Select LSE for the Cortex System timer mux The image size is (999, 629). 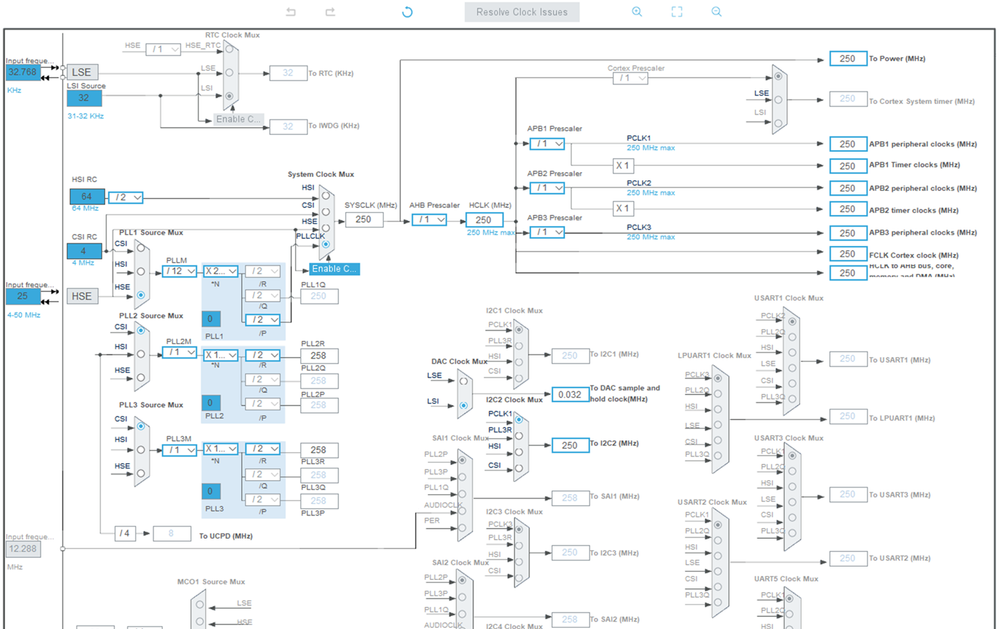pyautogui.click(x=778, y=100)
